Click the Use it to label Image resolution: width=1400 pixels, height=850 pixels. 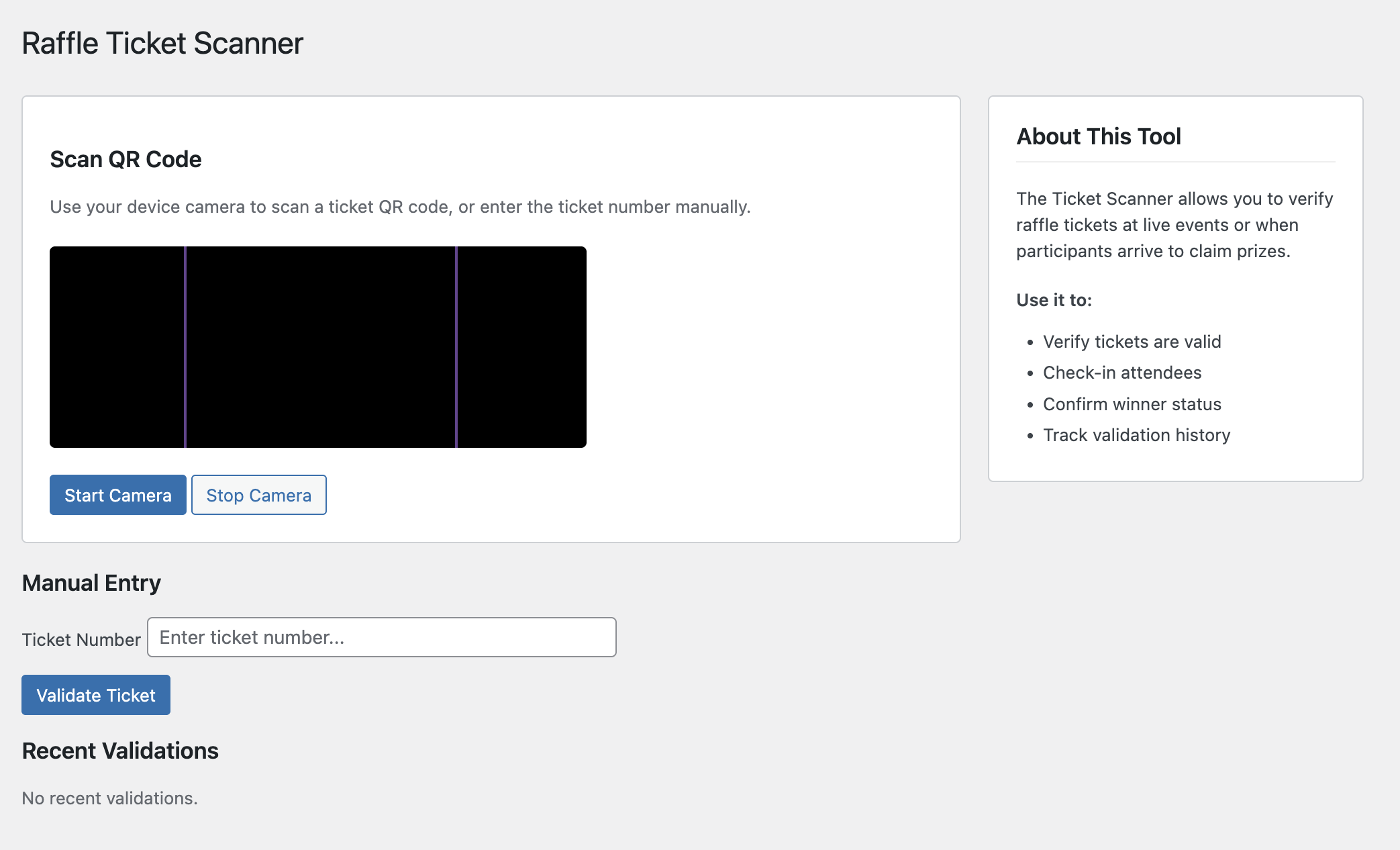(1054, 300)
